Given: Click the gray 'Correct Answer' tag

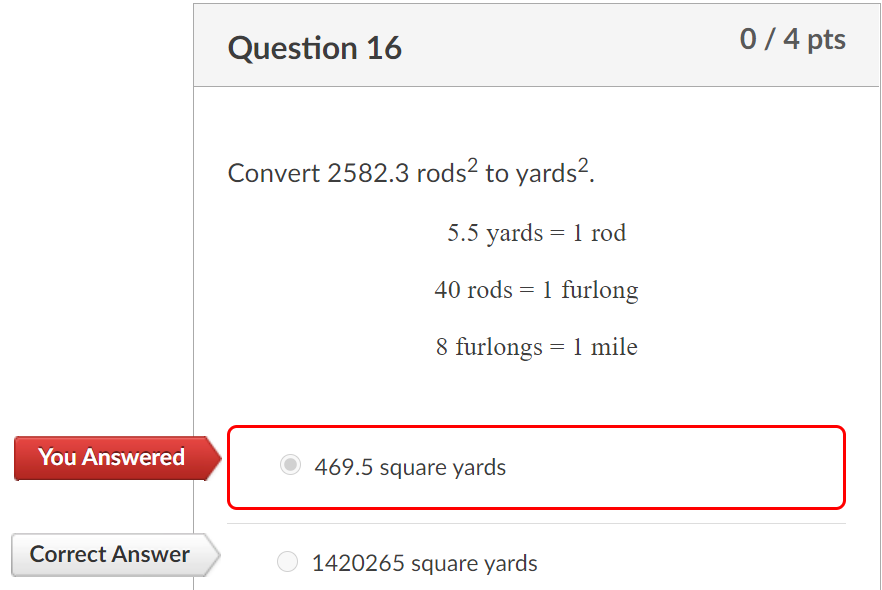Looking at the screenshot, I should [x=109, y=554].
